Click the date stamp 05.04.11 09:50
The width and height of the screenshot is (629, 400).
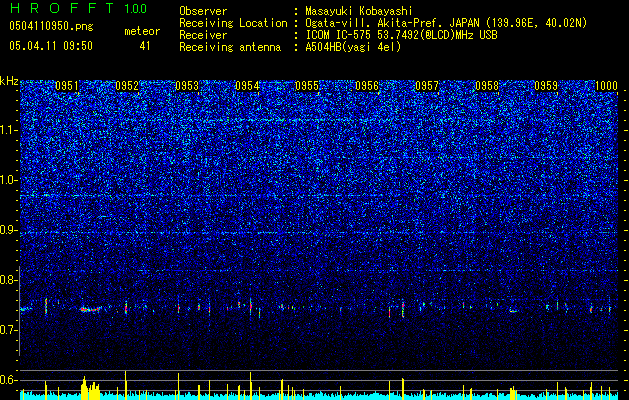51,46
